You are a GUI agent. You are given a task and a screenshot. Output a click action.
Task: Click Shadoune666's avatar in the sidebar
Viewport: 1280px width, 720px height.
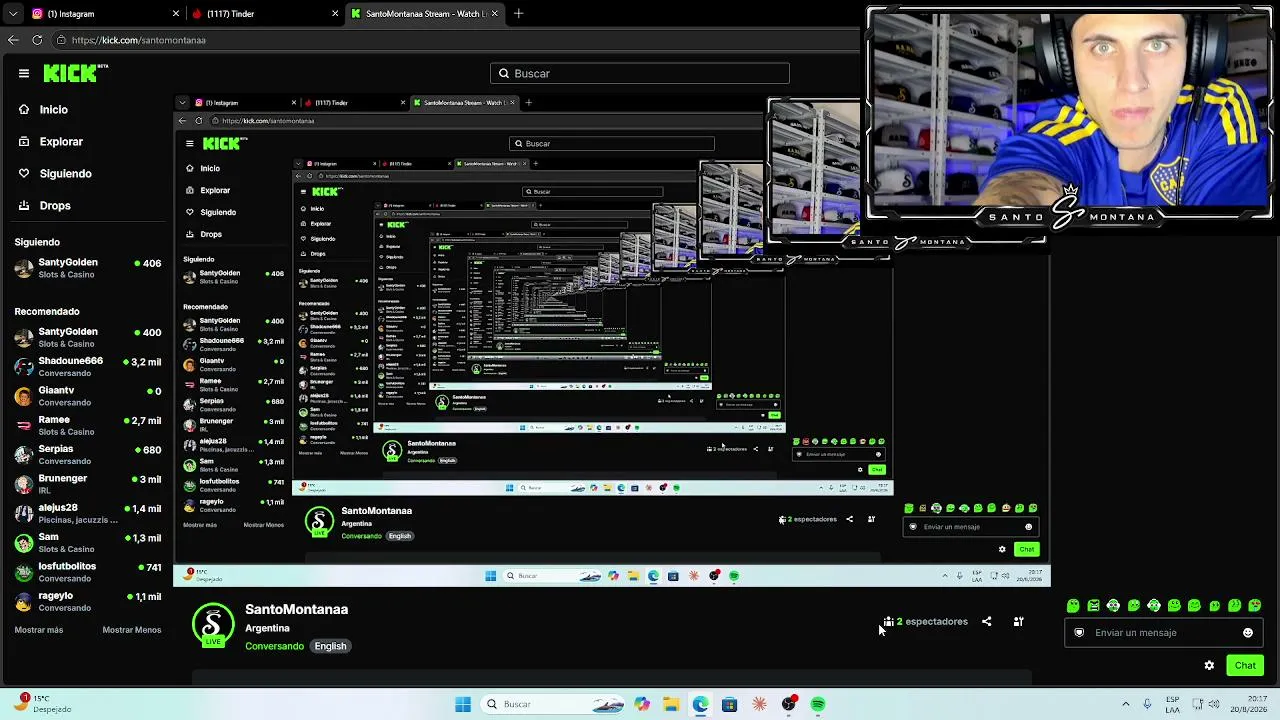23,367
